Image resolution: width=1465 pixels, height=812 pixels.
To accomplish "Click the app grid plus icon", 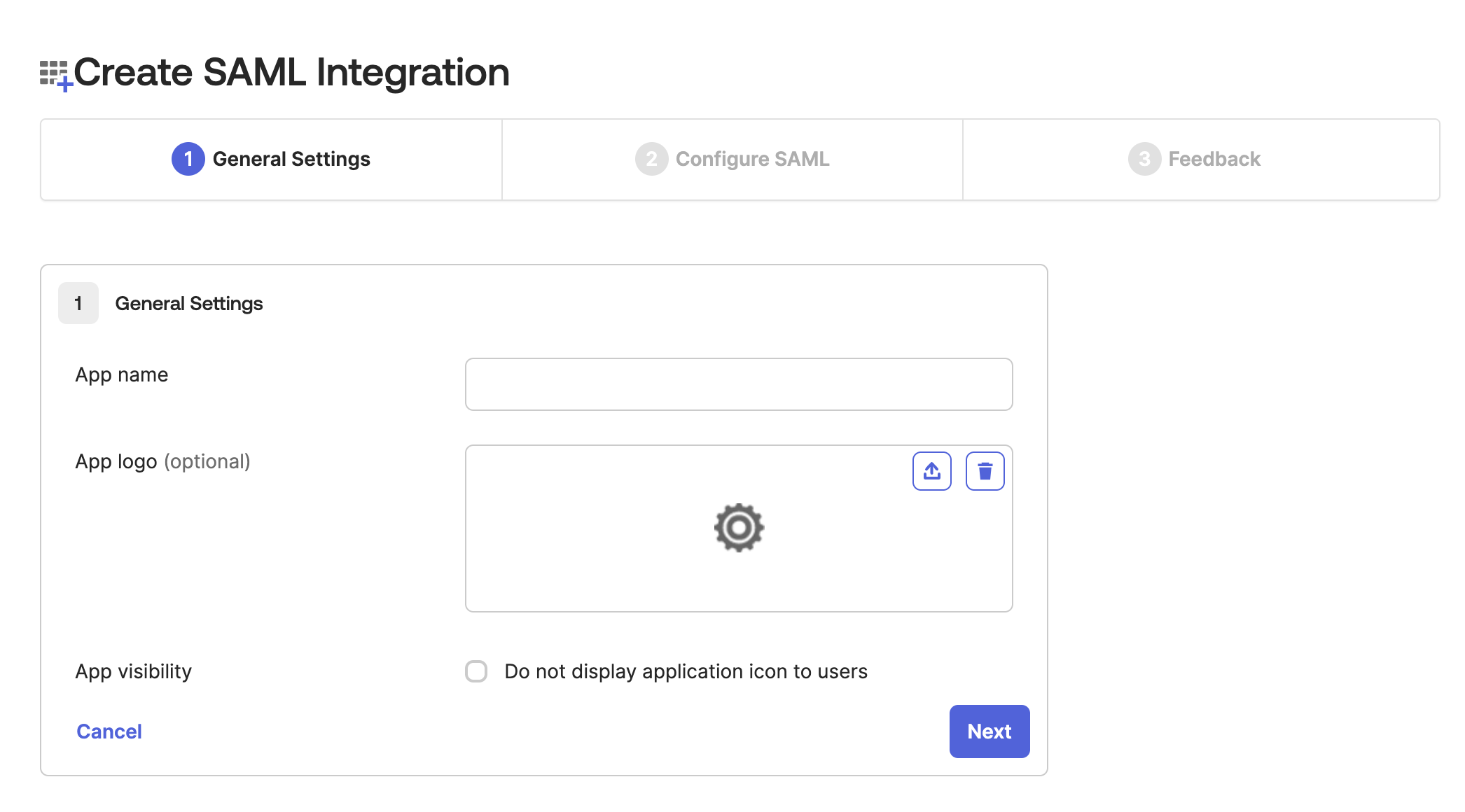I will [x=55, y=75].
